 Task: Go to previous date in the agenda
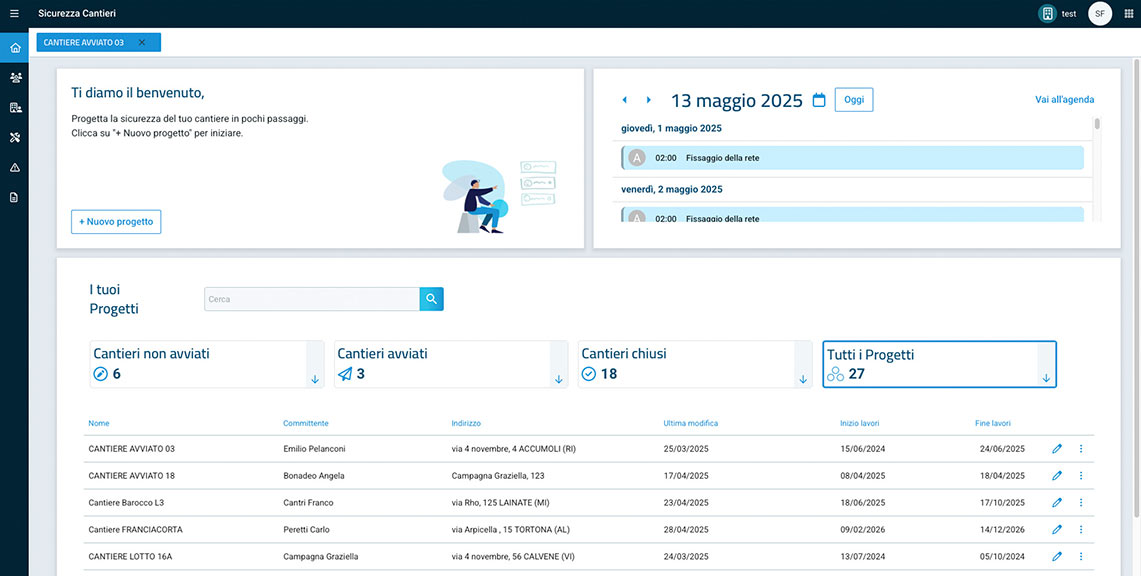pos(624,100)
